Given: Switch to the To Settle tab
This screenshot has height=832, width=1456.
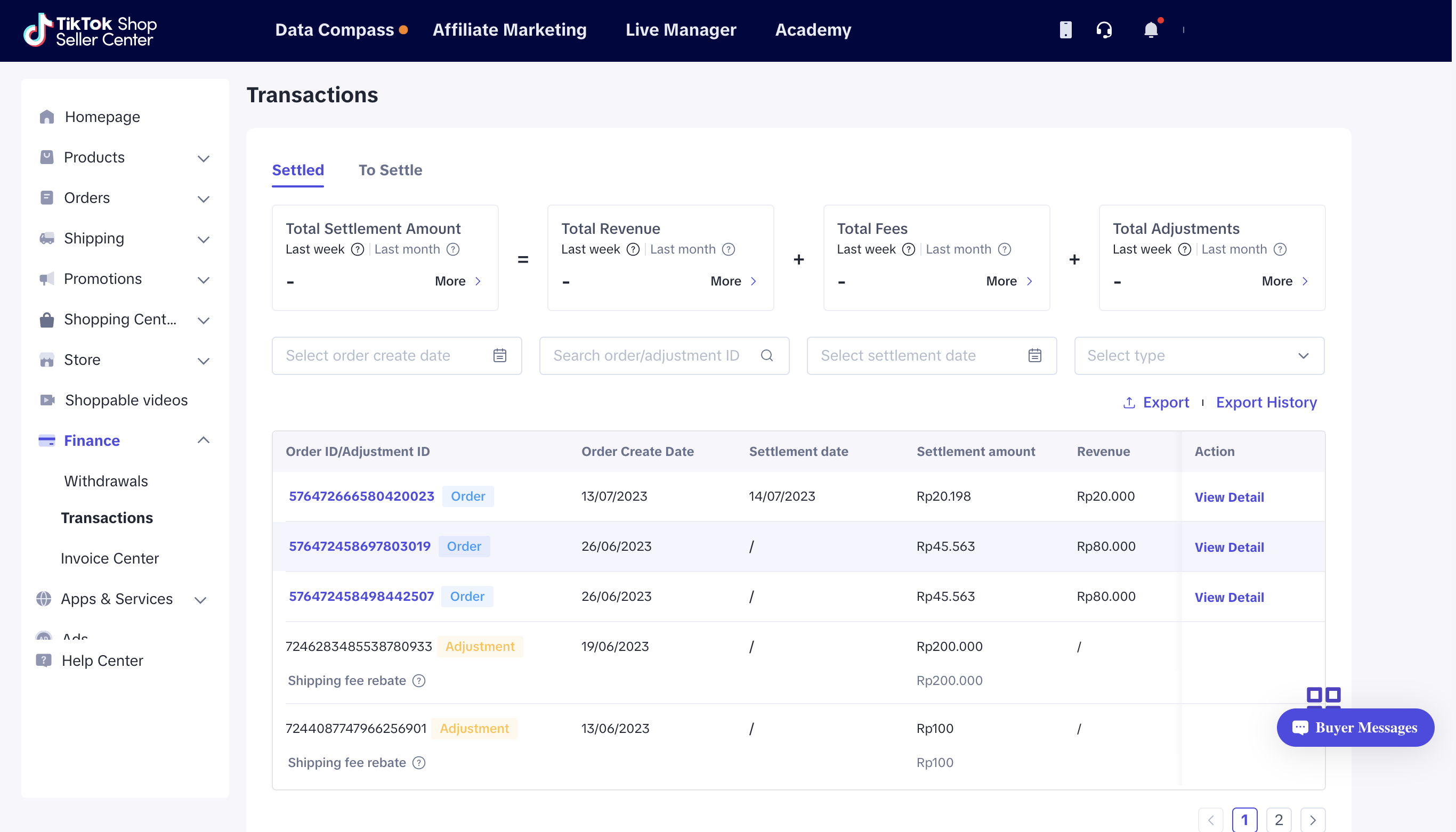Looking at the screenshot, I should click(390, 170).
